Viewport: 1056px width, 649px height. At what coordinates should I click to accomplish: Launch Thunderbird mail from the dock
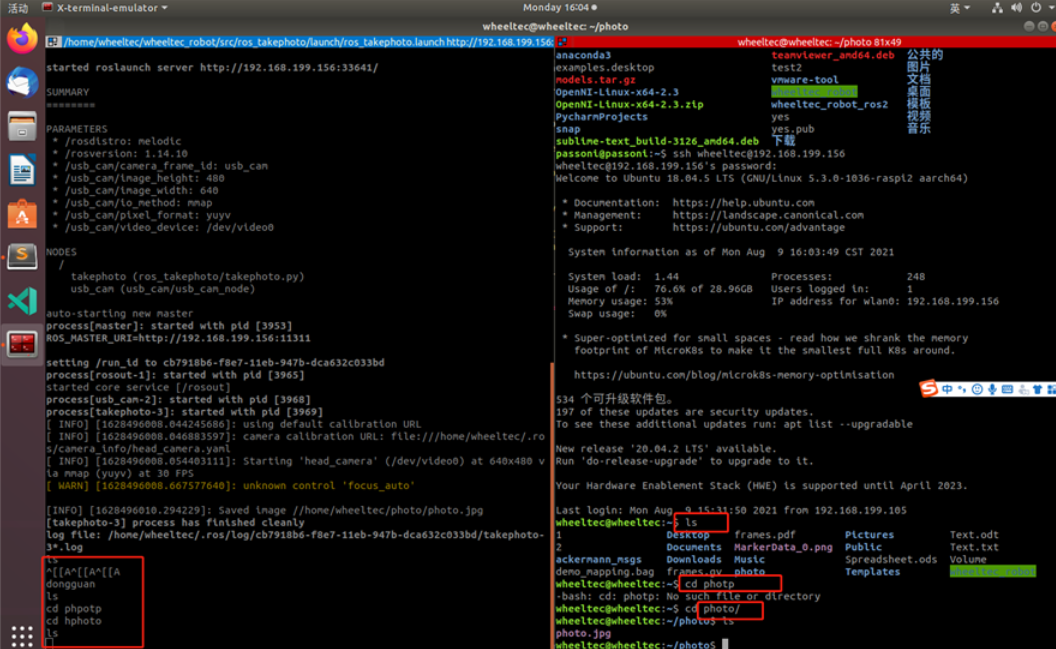pos(22,82)
